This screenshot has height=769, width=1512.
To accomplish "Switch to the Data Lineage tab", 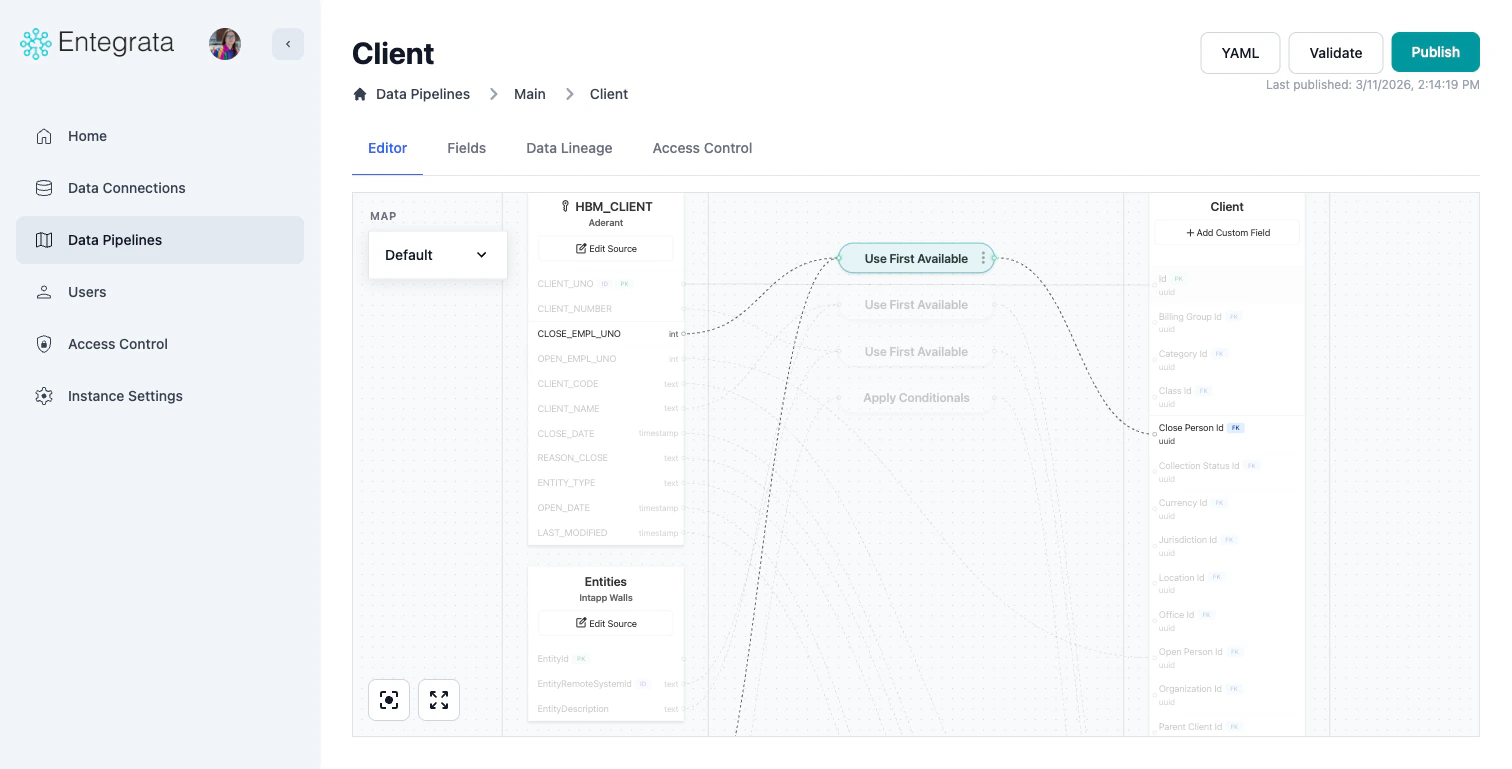I will (x=569, y=148).
